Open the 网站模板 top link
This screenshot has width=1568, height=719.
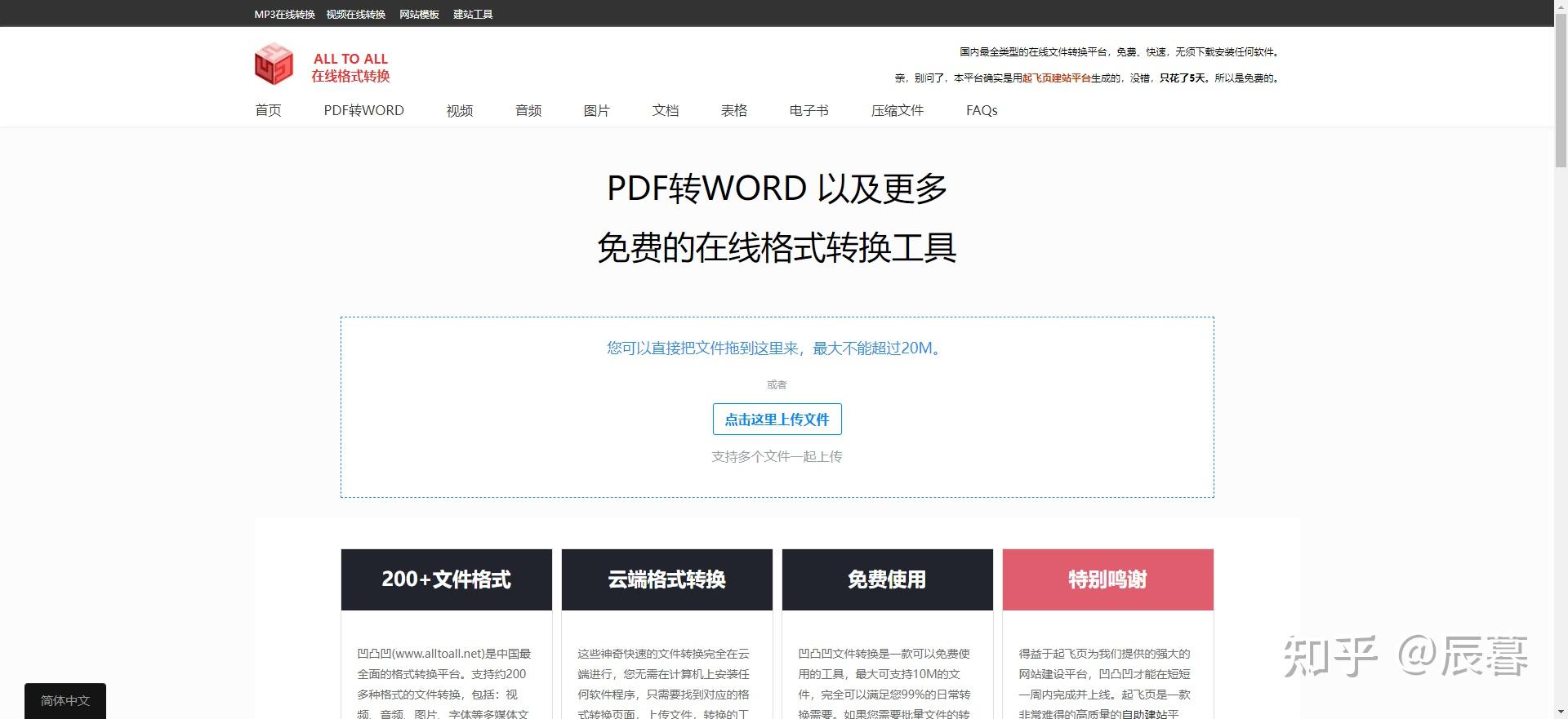(x=419, y=14)
